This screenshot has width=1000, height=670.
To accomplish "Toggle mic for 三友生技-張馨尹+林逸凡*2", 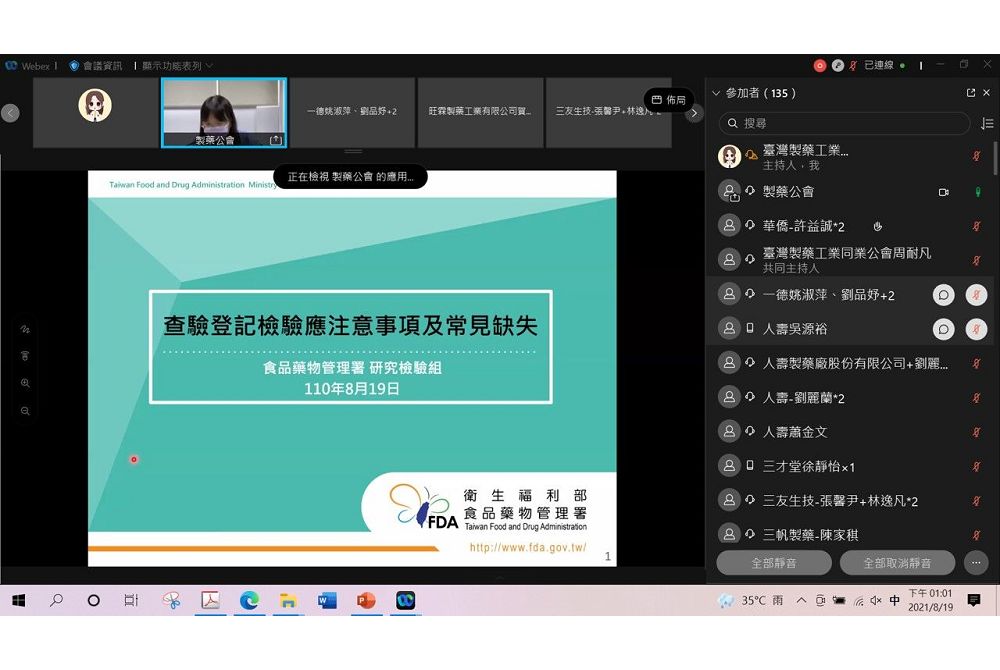I will coord(976,501).
